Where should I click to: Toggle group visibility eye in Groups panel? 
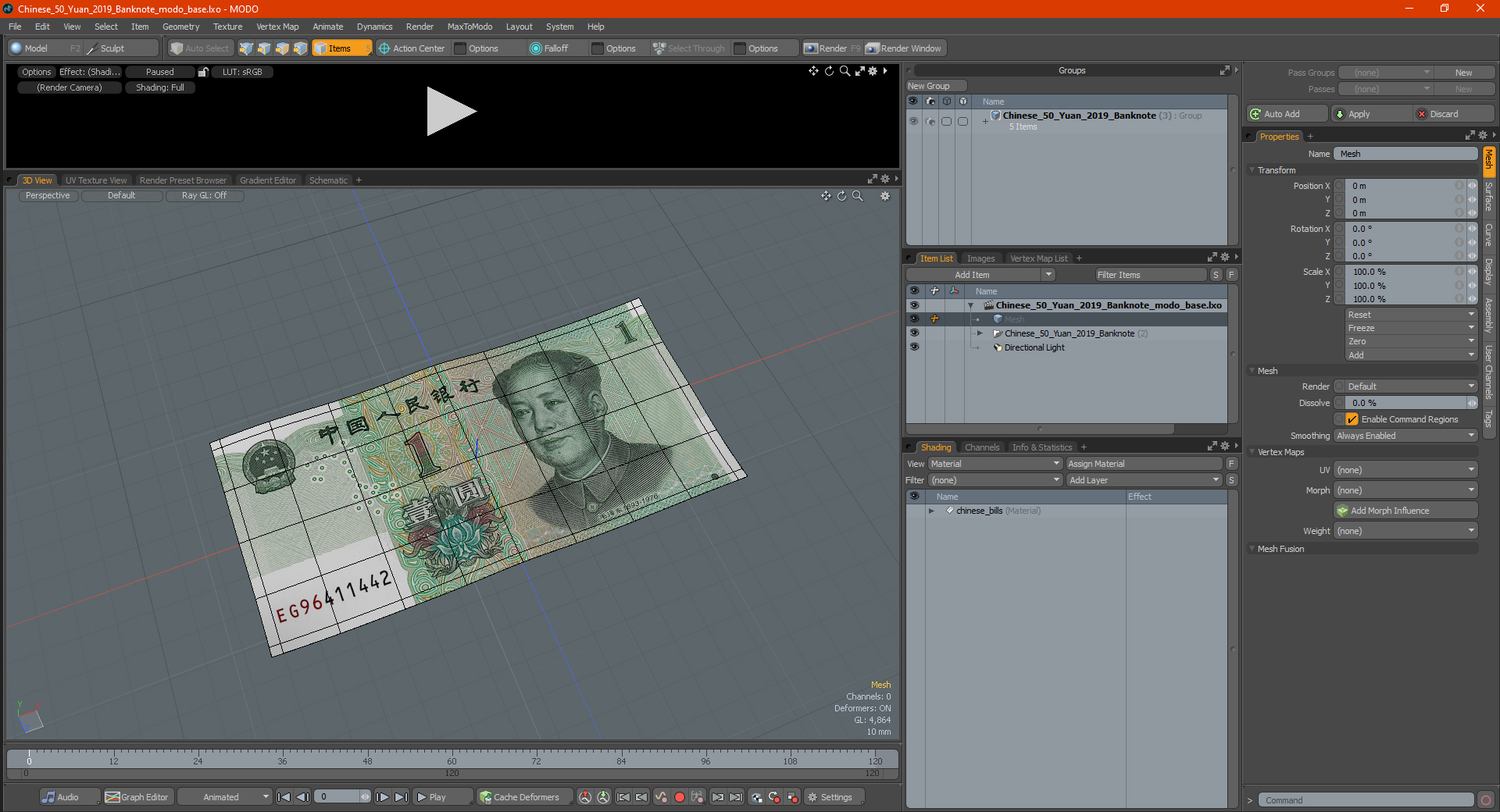(913, 121)
